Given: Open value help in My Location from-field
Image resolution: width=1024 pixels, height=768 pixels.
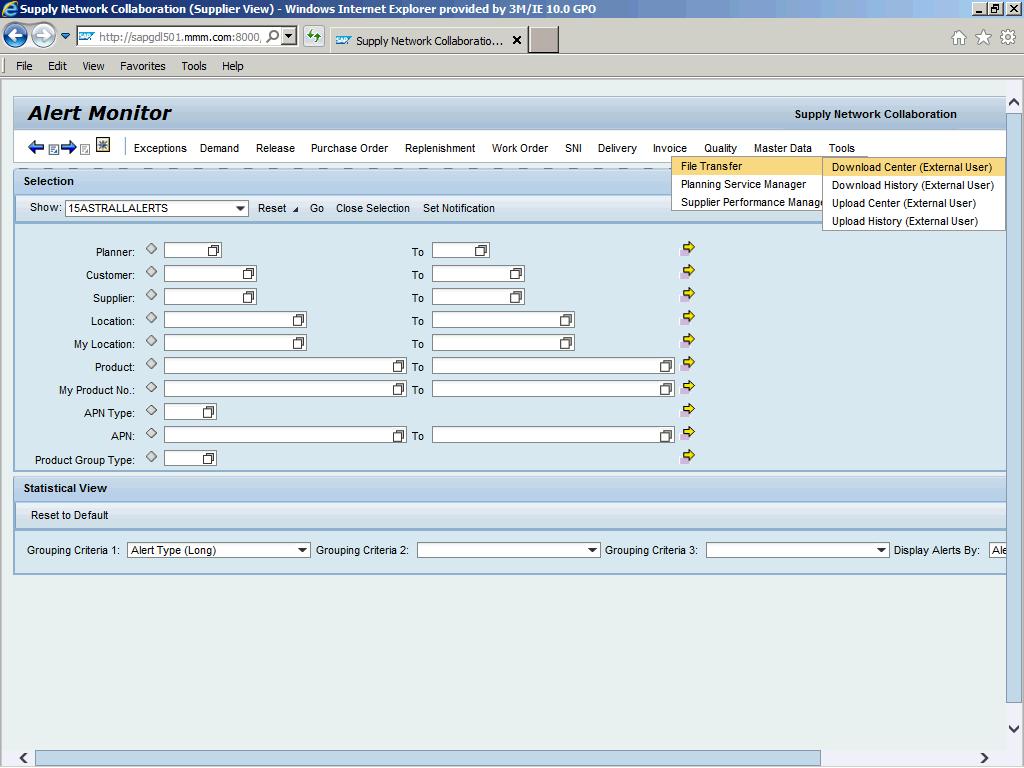Looking at the screenshot, I should click(x=298, y=343).
